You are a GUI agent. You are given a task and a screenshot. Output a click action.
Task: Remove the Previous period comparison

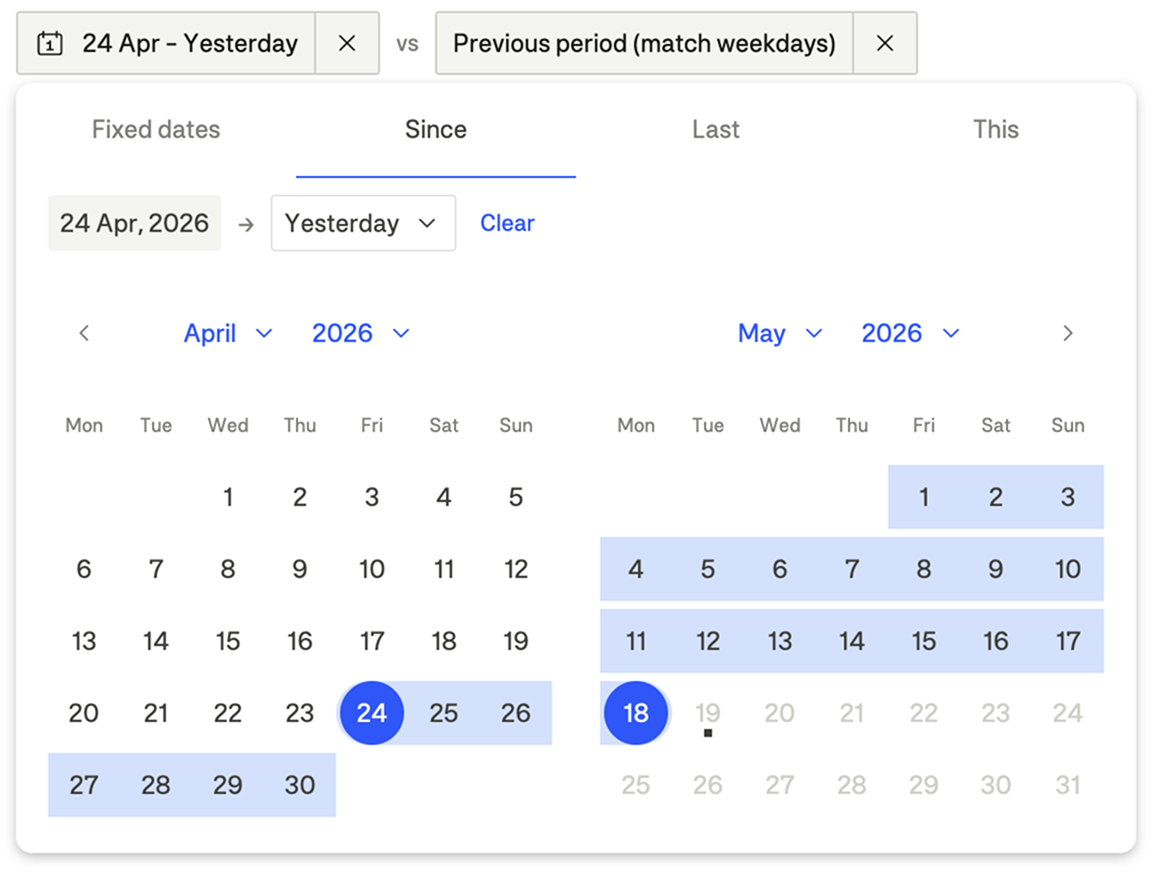pyautogui.click(x=885, y=43)
